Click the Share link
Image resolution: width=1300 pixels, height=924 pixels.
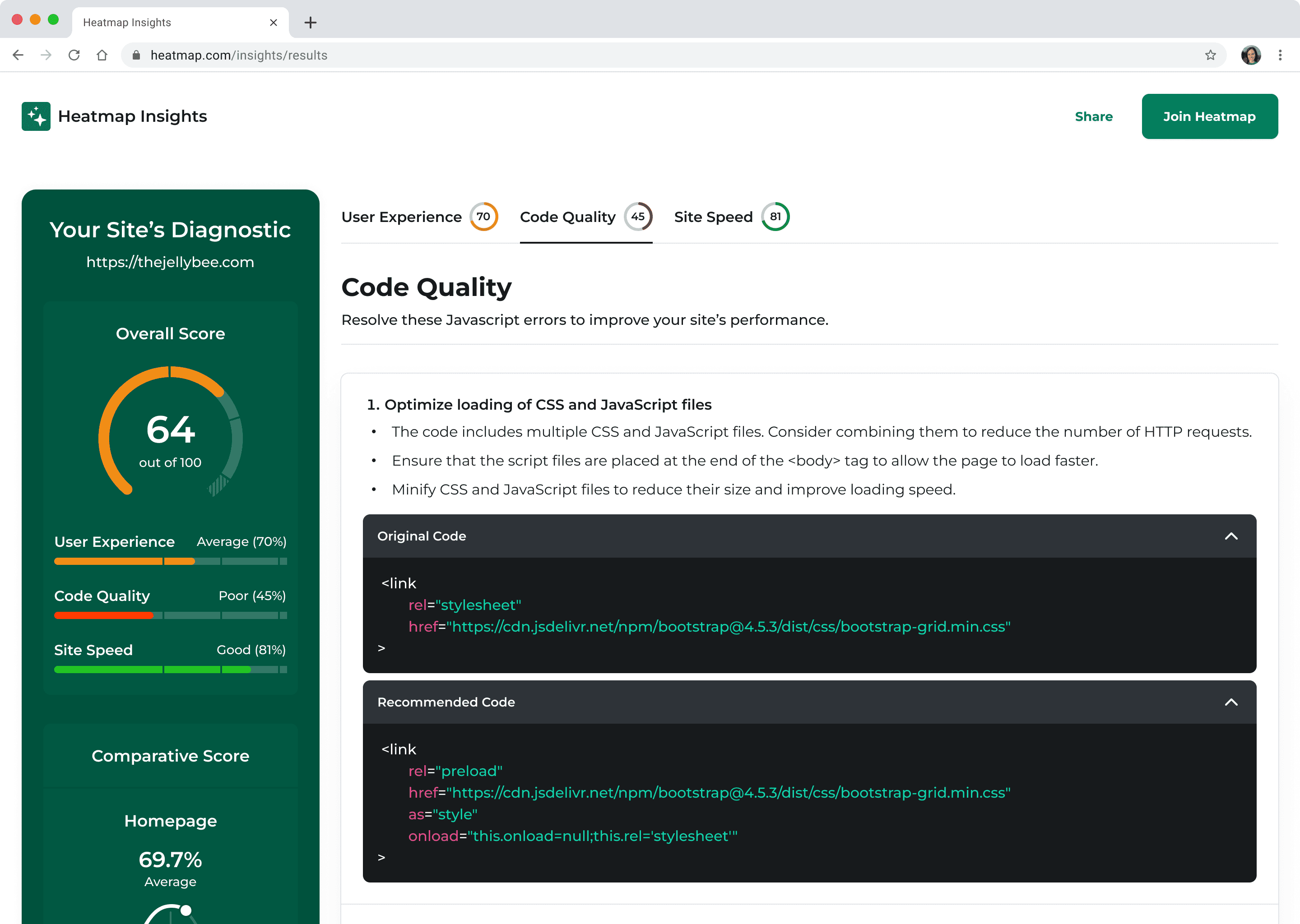tap(1093, 117)
